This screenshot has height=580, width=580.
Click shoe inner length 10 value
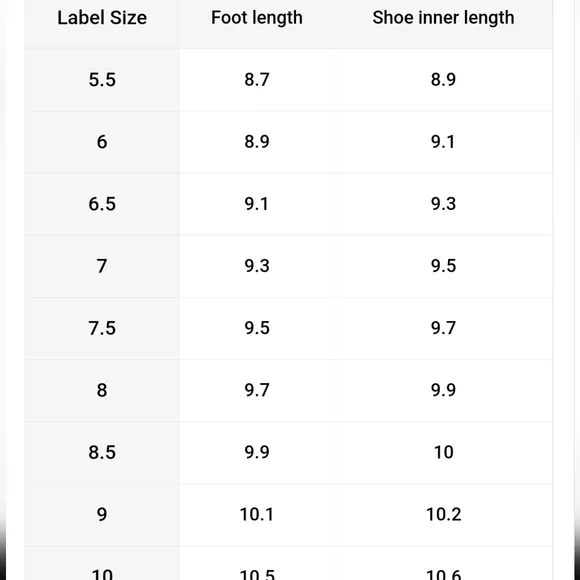(x=443, y=452)
